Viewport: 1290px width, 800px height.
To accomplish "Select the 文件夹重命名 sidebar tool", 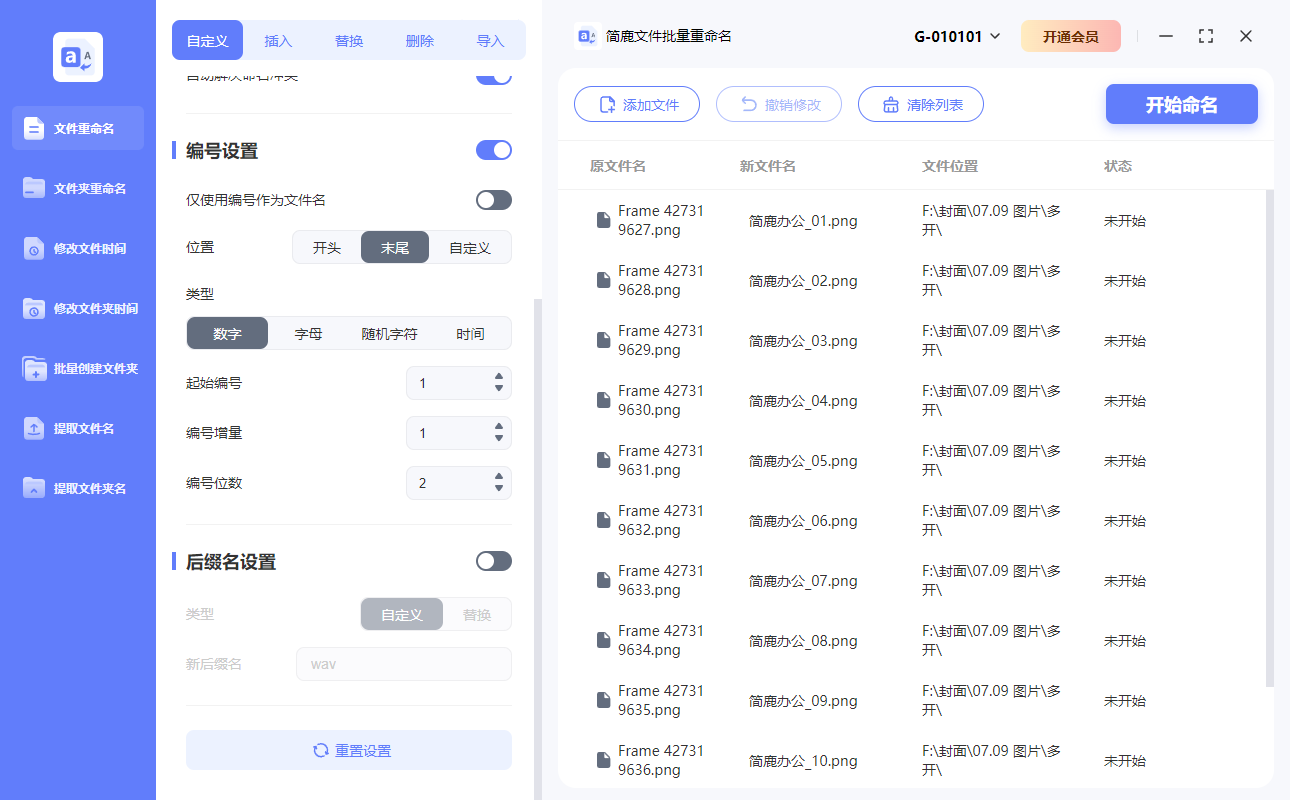I will (77, 188).
